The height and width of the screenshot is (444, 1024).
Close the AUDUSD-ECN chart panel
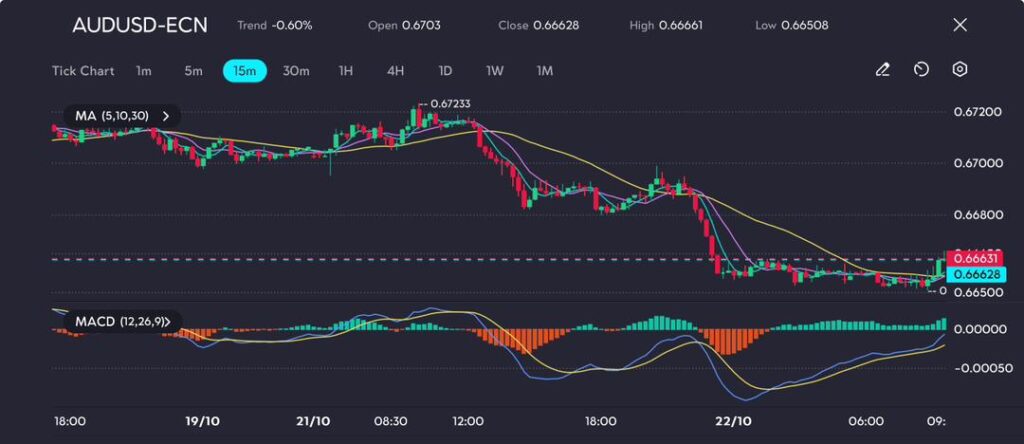coord(960,25)
